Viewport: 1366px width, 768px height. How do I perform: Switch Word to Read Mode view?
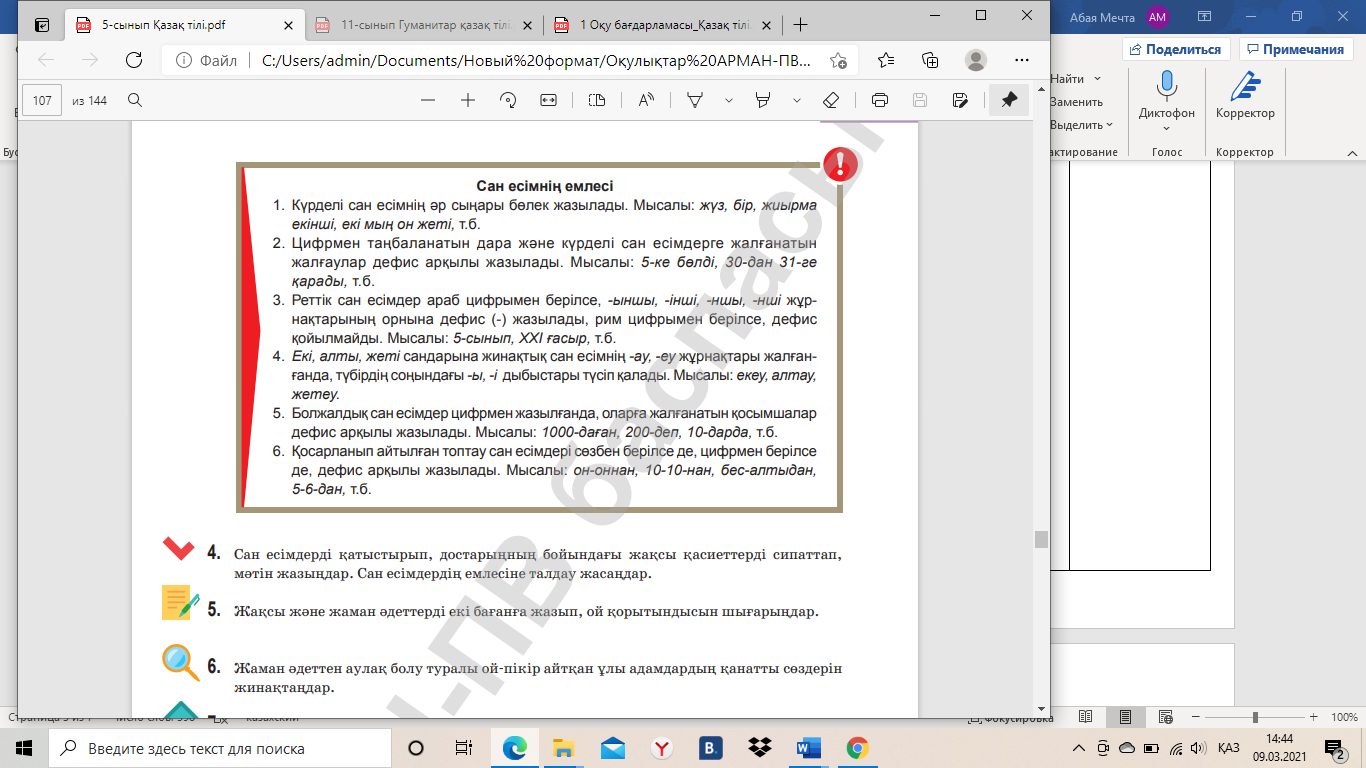pyautogui.click(x=1086, y=717)
